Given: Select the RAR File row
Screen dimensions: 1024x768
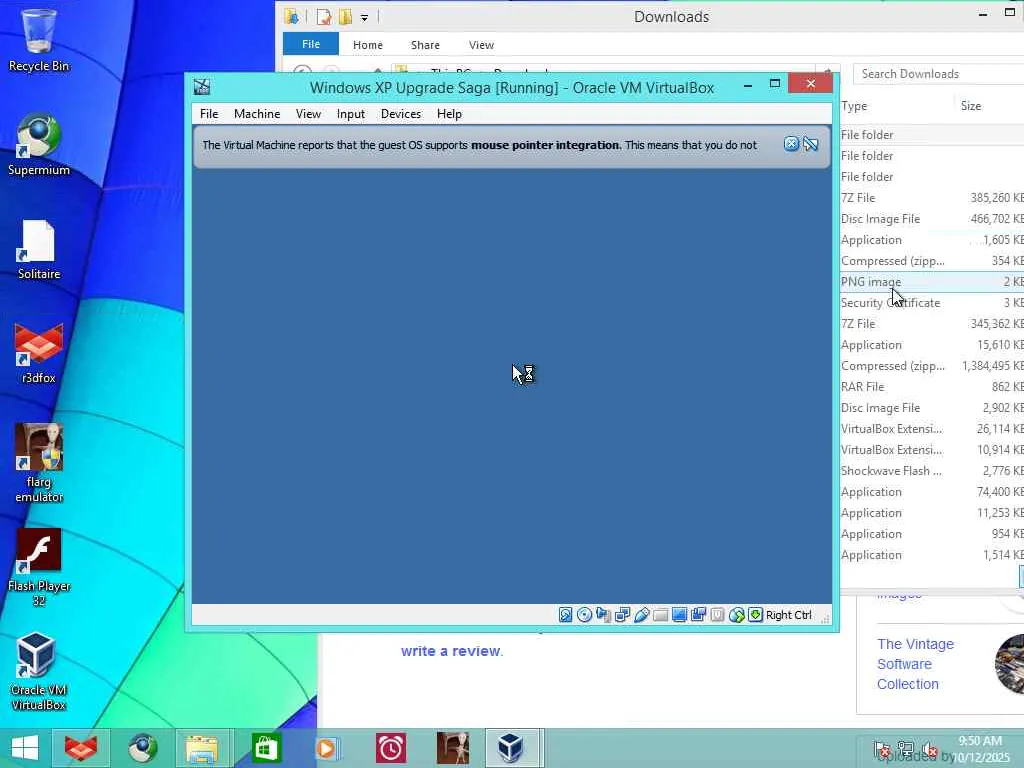Looking at the screenshot, I should (x=932, y=387).
